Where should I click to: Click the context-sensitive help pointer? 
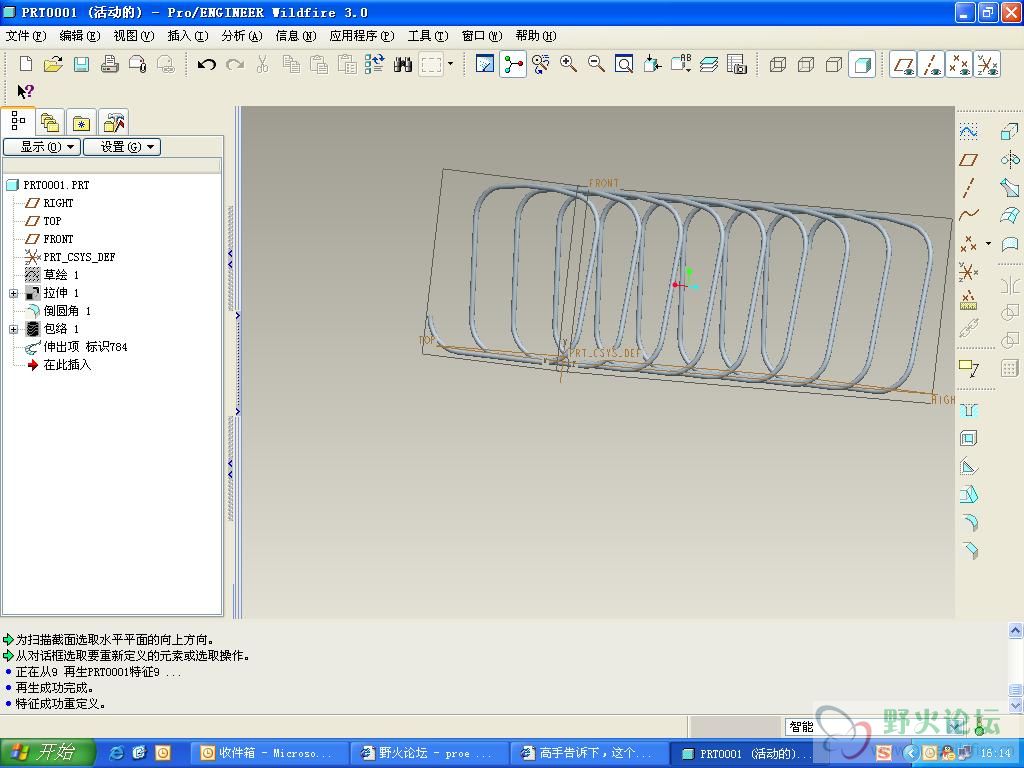[x=25, y=91]
